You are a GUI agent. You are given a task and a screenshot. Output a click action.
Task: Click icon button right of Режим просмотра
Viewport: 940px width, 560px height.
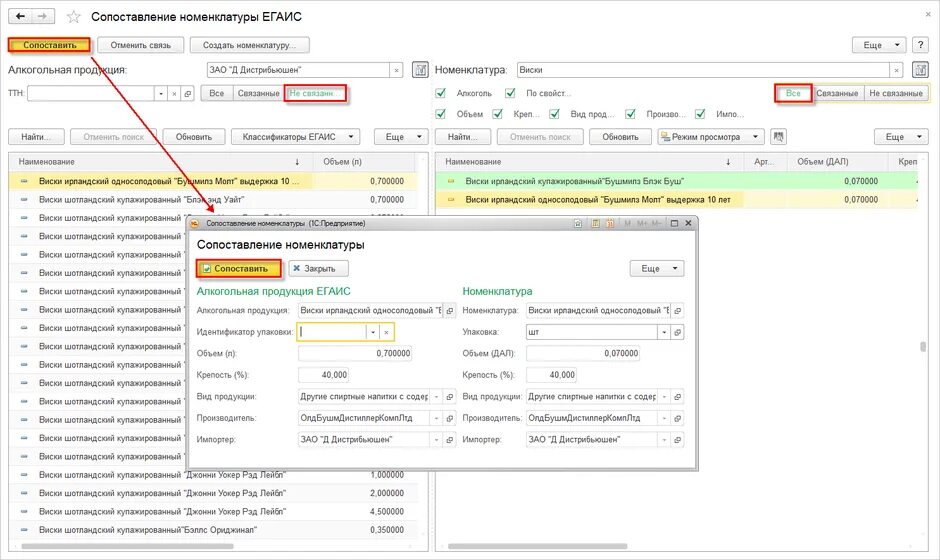click(778, 137)
